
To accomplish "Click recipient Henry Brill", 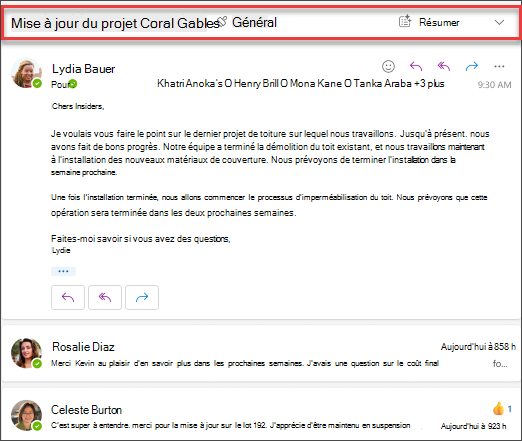I will (x=256, y=83).
